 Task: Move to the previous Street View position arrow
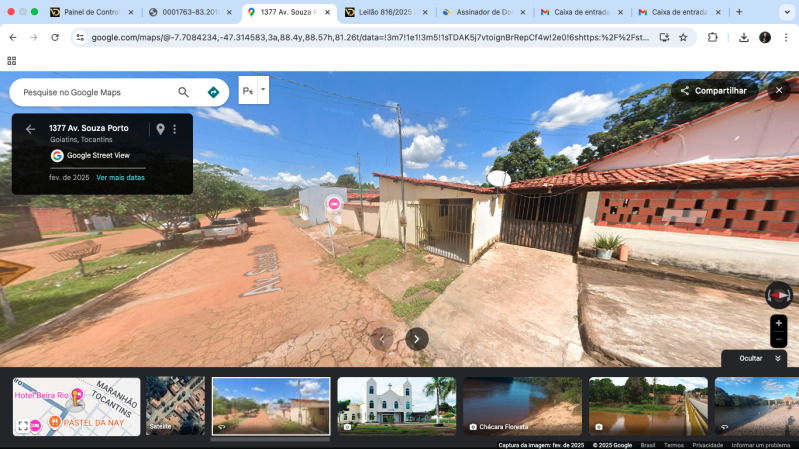click(382, 339)
